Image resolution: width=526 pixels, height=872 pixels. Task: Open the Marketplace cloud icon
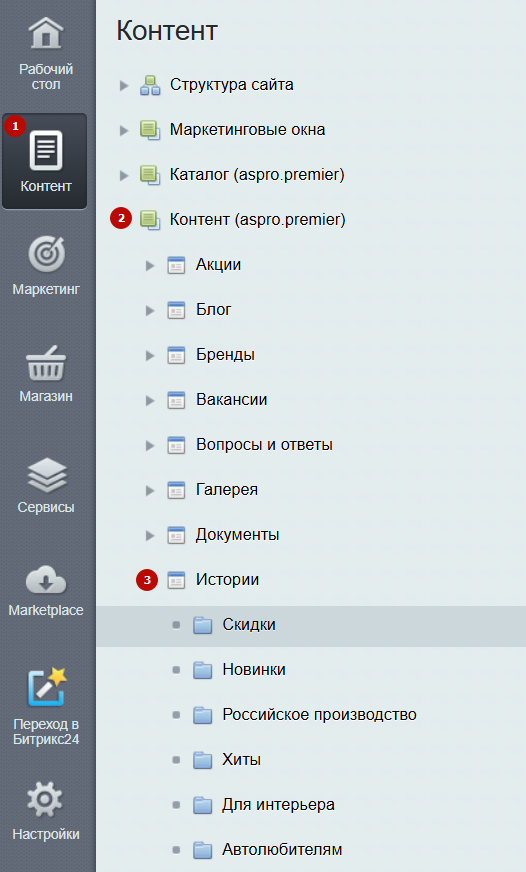pos(46,581)
